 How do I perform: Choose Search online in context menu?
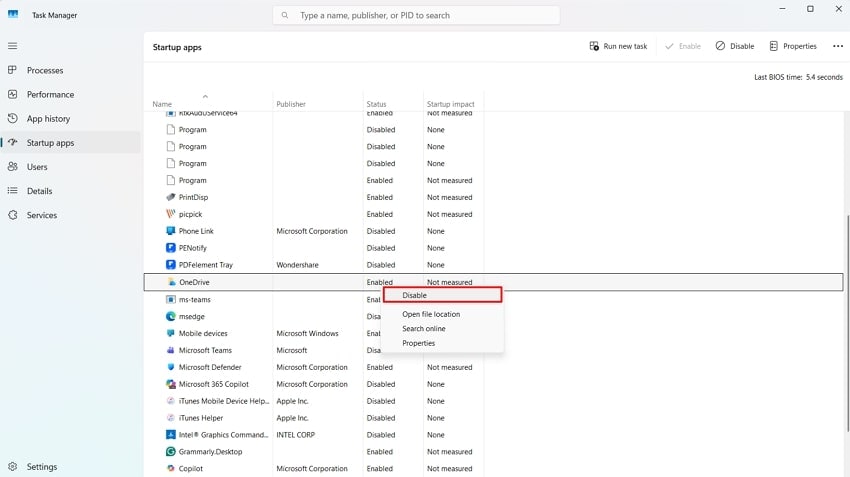coord(424,328)
